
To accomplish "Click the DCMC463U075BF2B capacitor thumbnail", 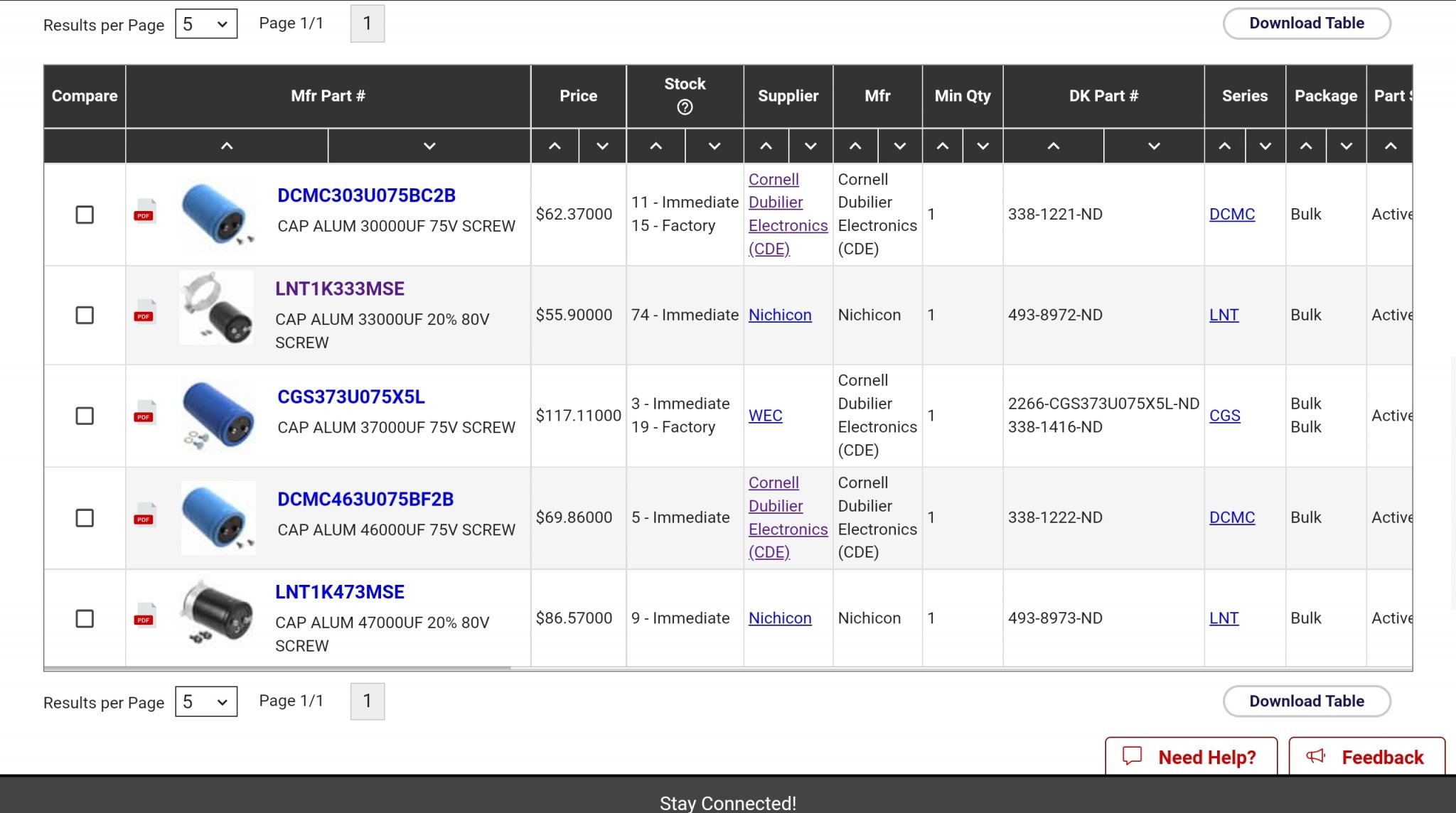I will point(218,518).
